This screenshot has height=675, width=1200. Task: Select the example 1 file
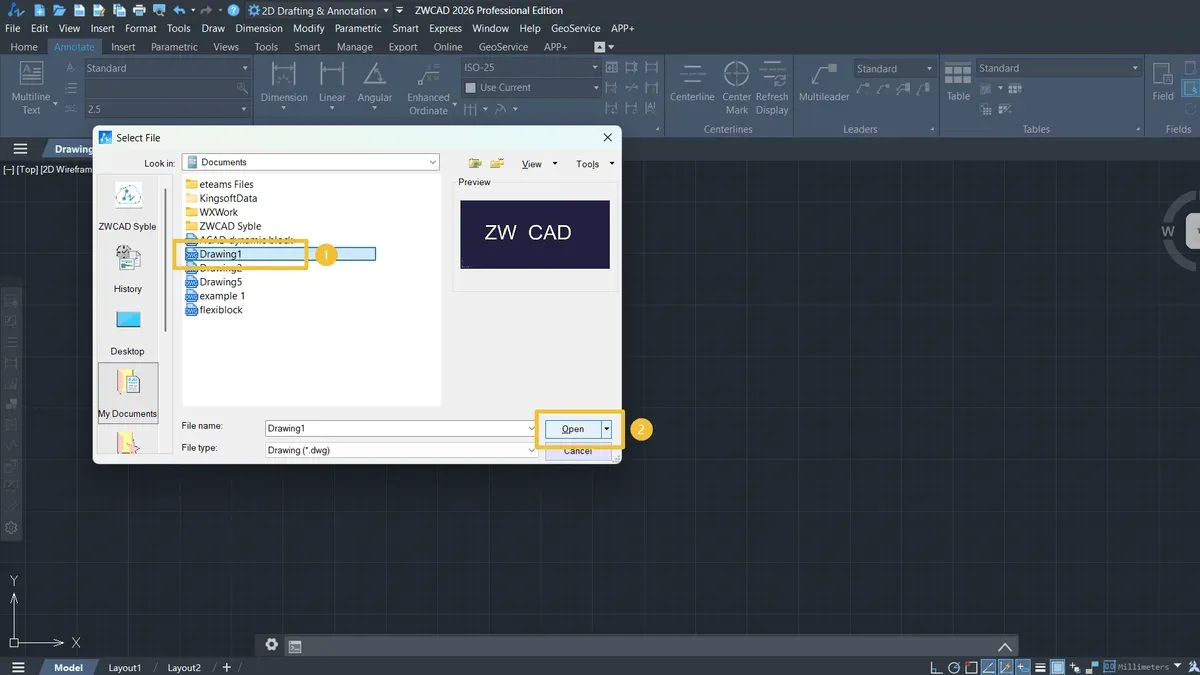point(215,296)
